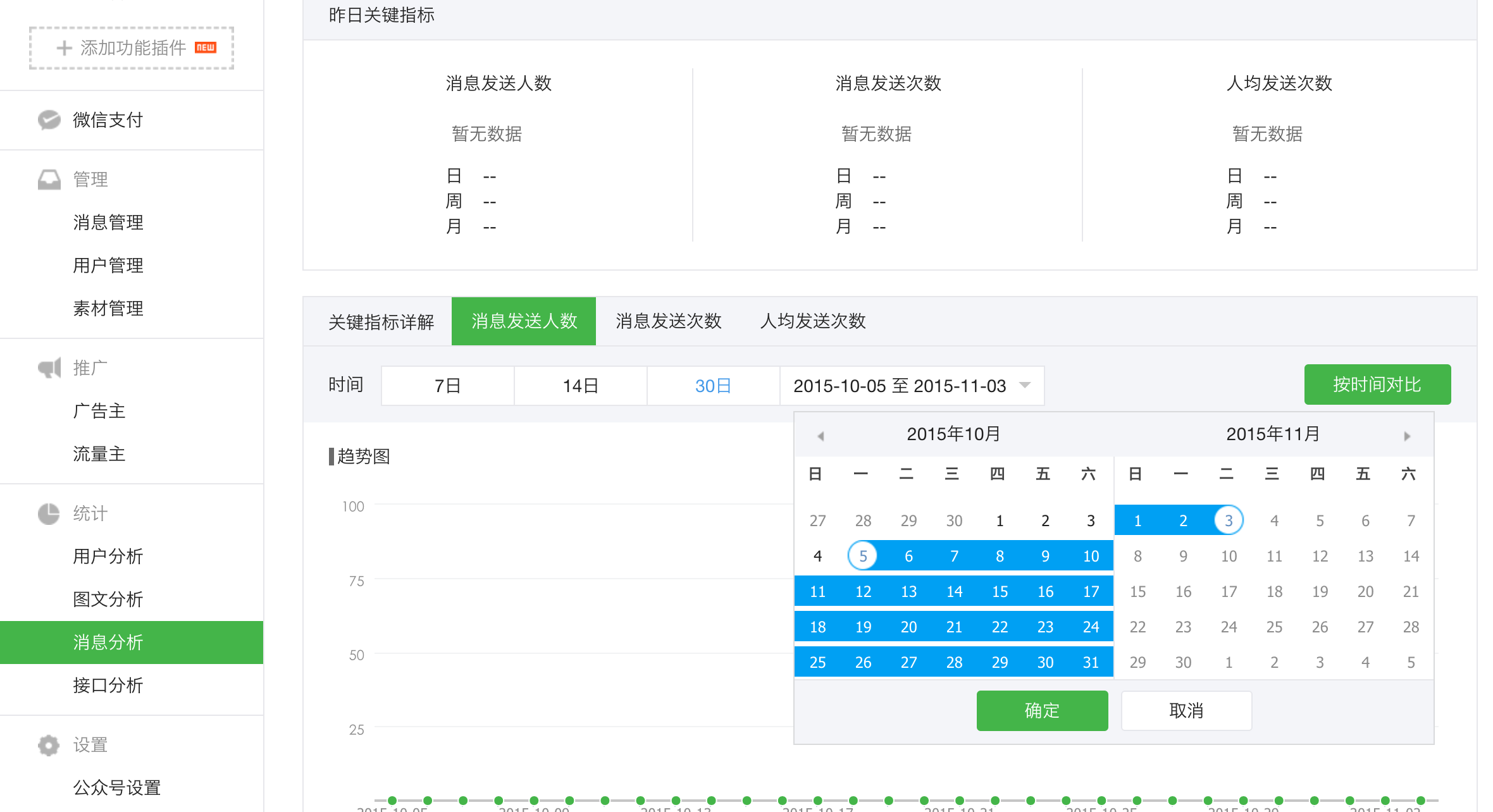Click the 昨日关键指标 heading

point(381,15)
